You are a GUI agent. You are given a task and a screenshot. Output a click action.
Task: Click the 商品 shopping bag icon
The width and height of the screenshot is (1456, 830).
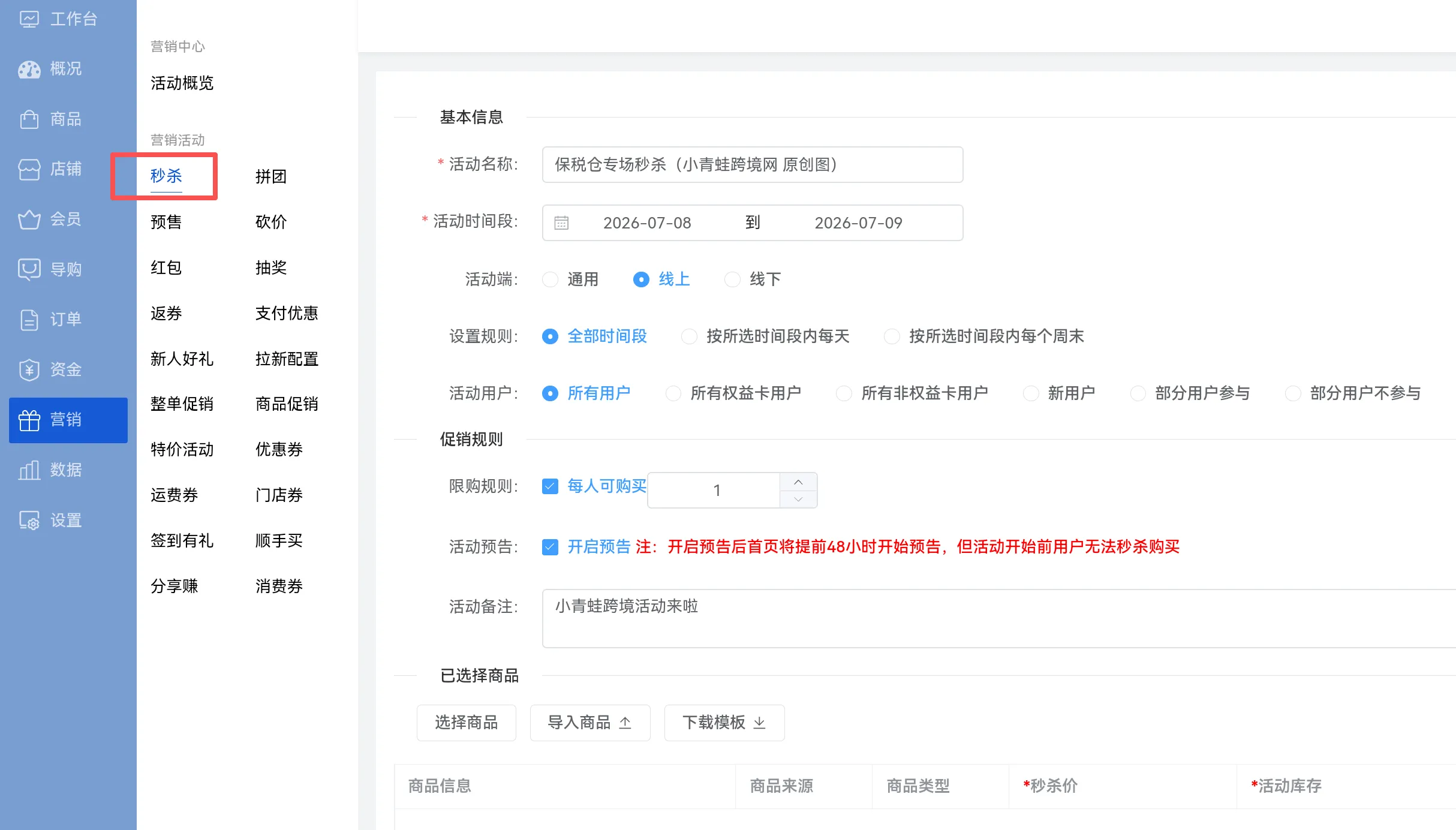(x=29, y=119)
